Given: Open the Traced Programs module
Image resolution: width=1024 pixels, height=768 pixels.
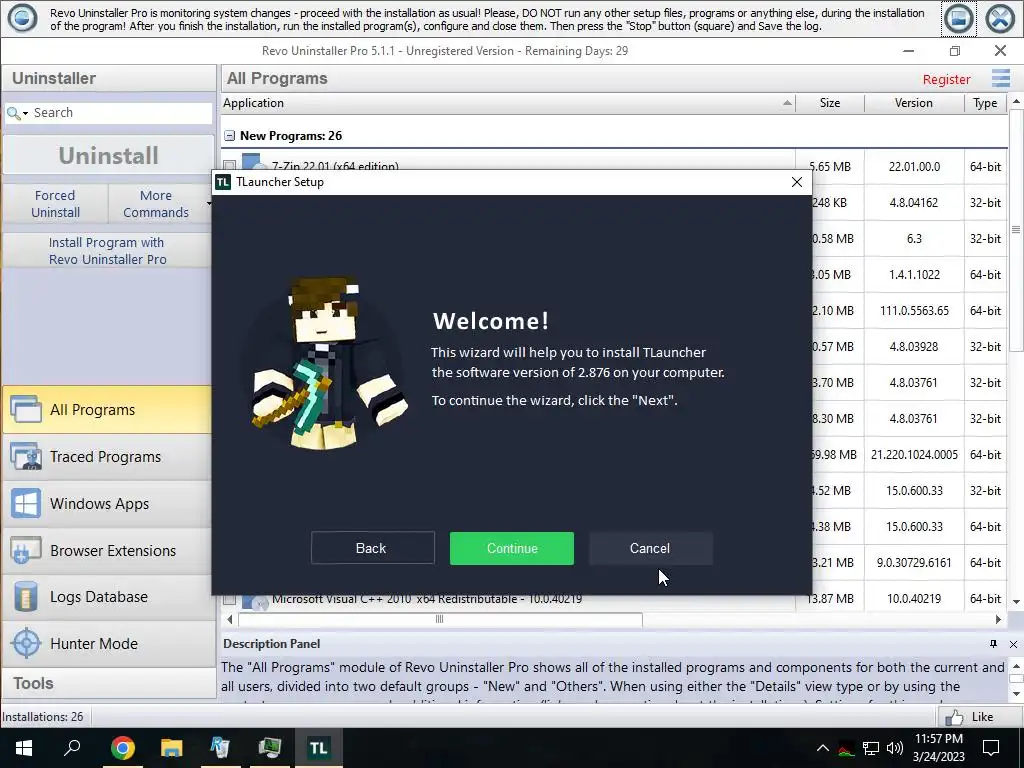Looking at the screenshot, I should pyautogui.click(x=107, y=456).
